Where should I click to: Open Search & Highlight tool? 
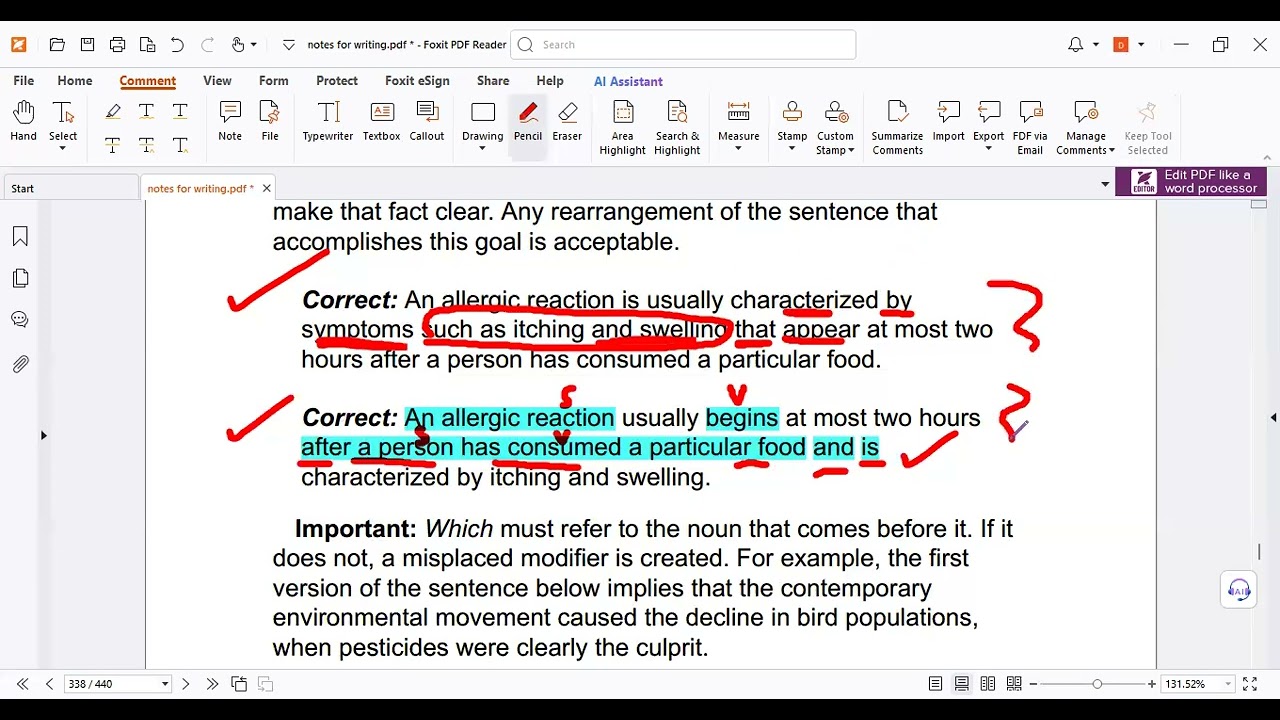pos(677,128)
